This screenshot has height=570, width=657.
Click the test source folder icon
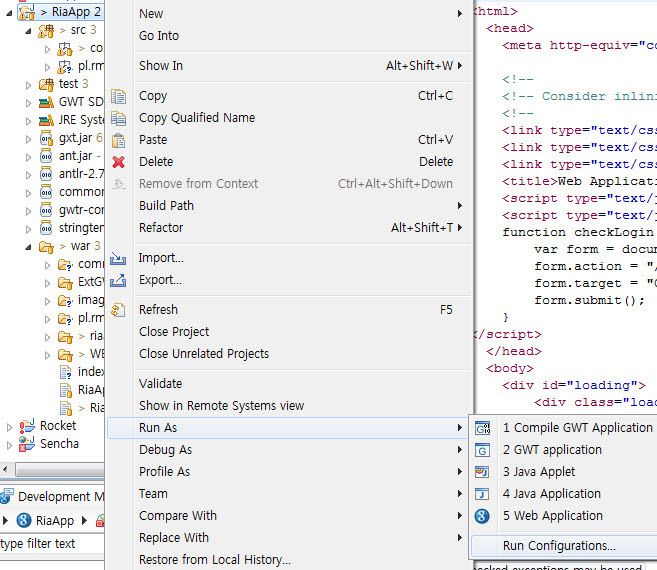click(46, 84)
